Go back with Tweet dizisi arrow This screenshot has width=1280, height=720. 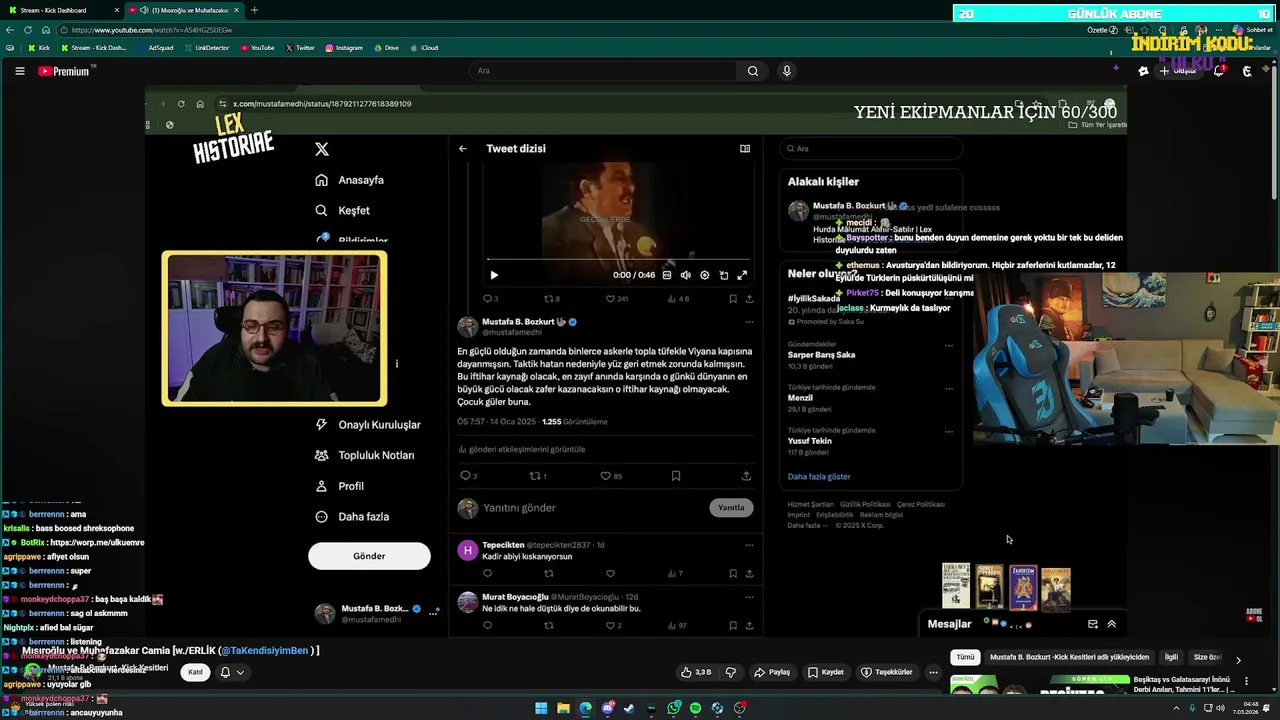[x=463, y=149]
